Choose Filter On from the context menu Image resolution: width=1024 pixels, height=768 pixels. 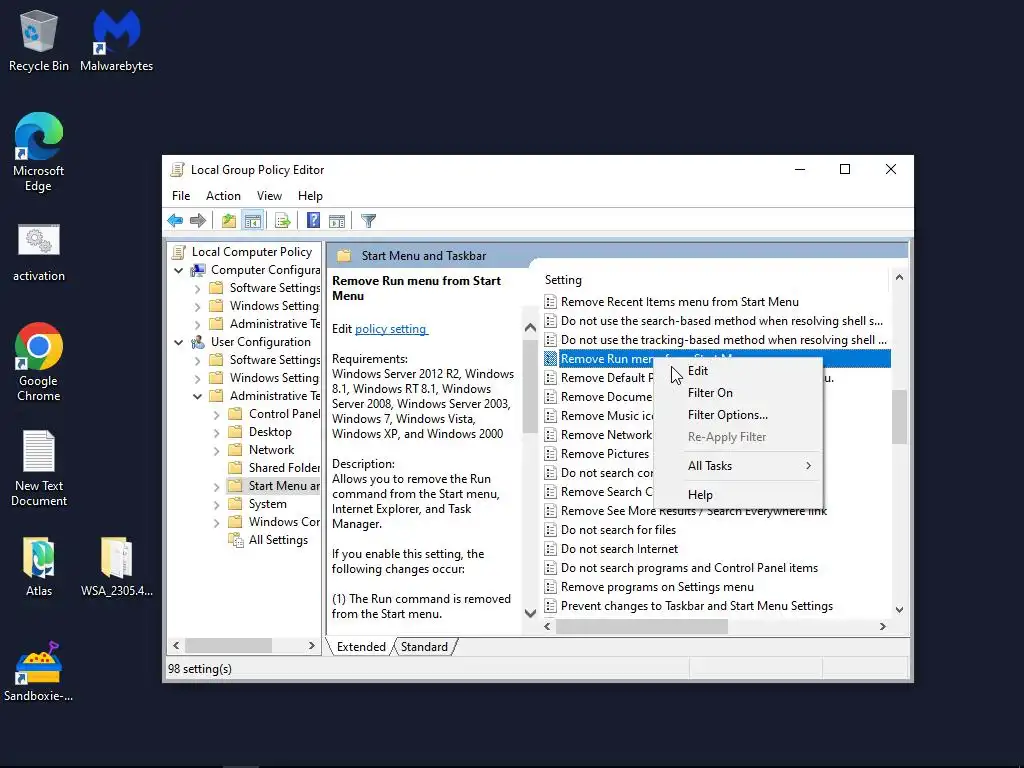739,393
